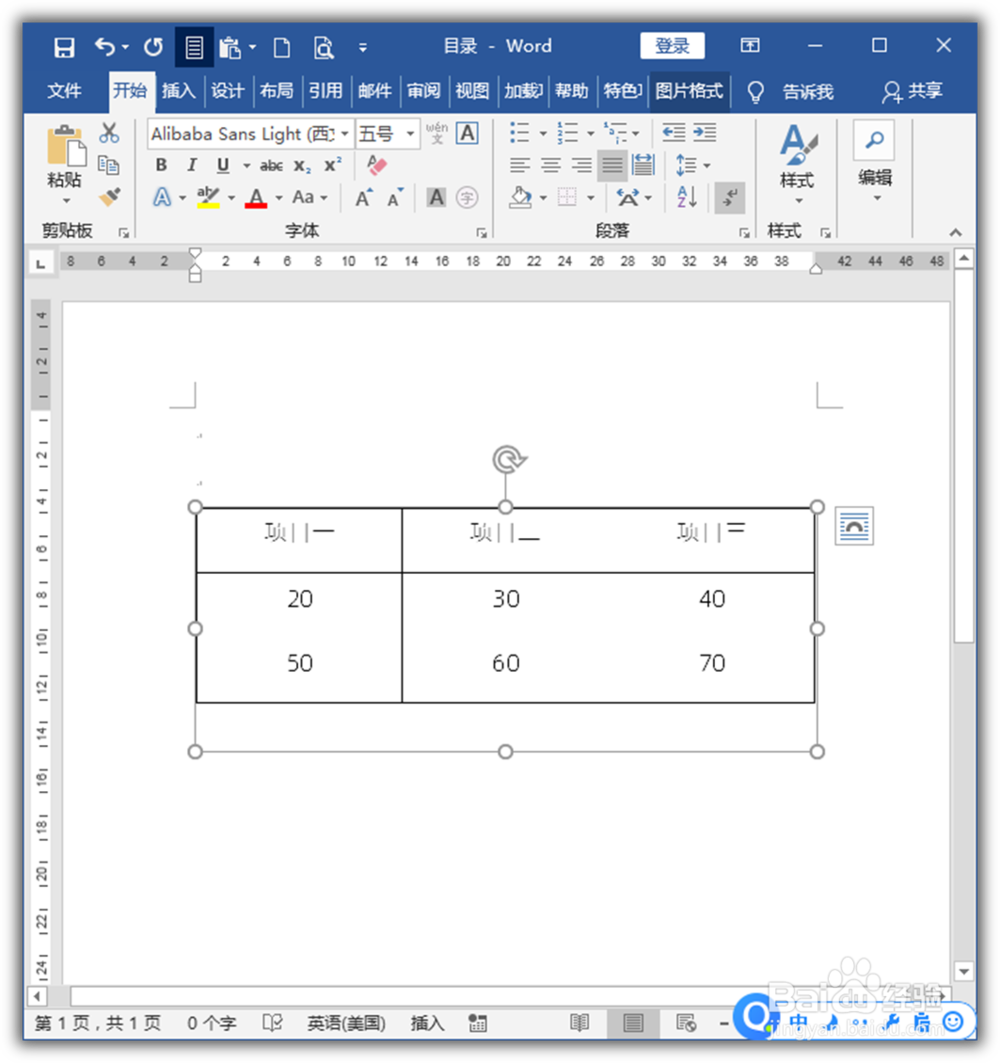Image resolution: width=1000 pixels, height=1063 pixels.
Task: Copy selection with the copy icon
Action: point(108,165)
